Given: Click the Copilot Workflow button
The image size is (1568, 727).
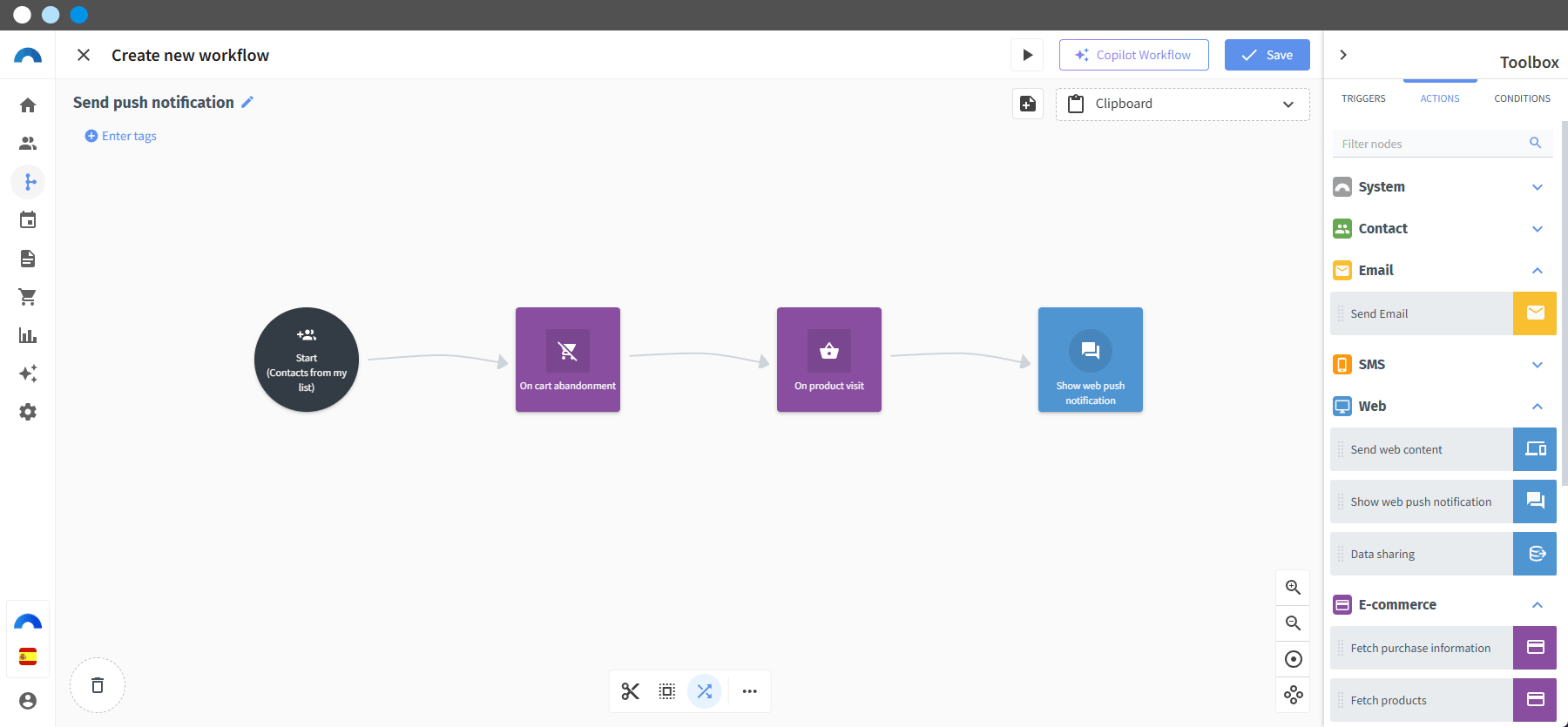Looking at the screenshot, I should pos(1134,55).
